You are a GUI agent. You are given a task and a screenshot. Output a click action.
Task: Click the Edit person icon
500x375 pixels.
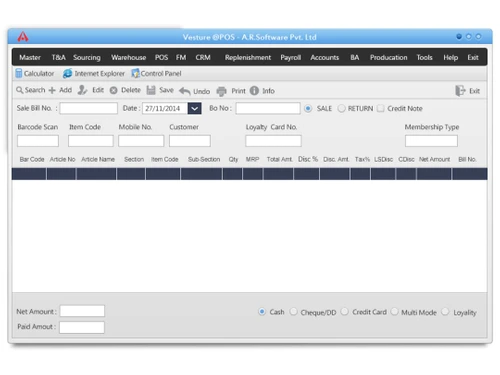coord(82,90)
